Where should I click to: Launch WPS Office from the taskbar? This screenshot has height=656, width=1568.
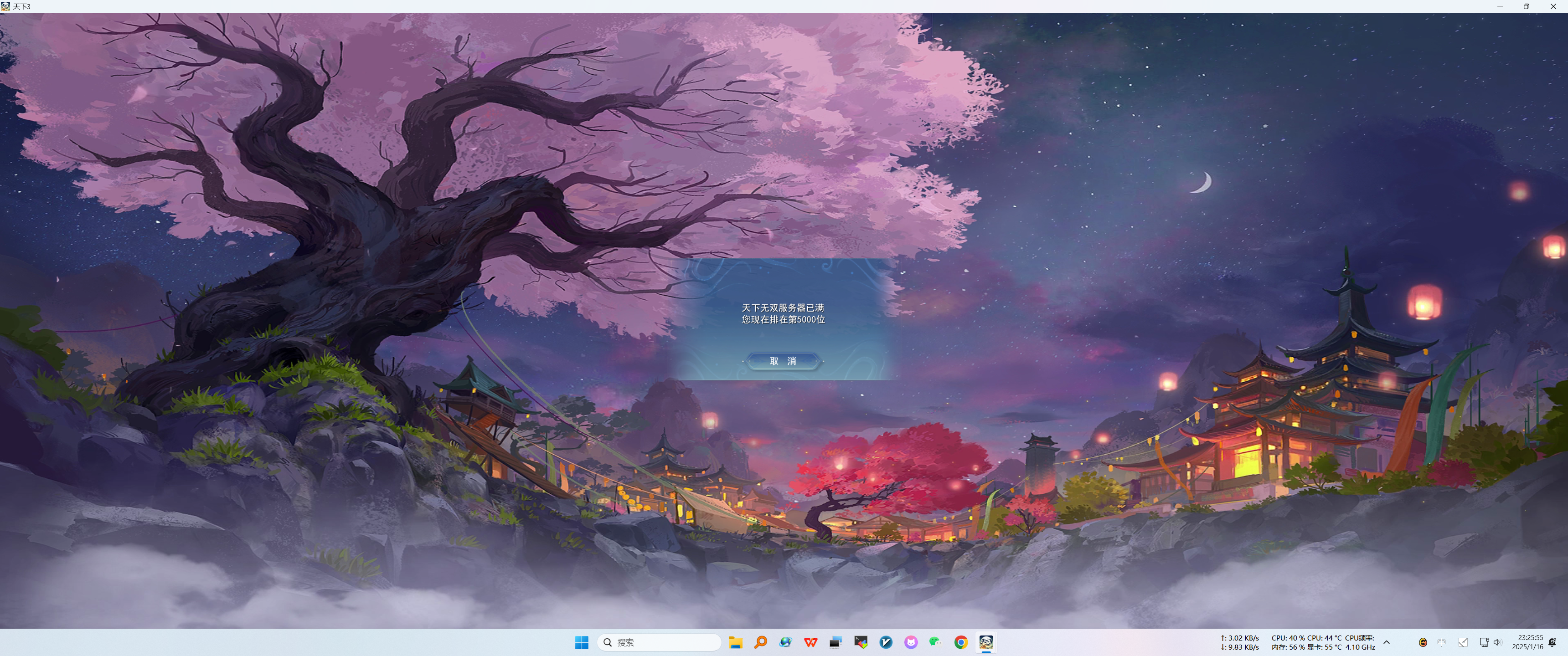point(810,642)
